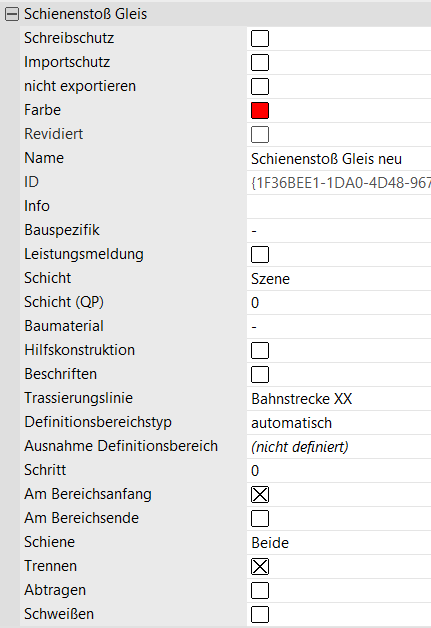Disable the Trennen checkbox
The image size is (431, 628).
tap(260, 567)
